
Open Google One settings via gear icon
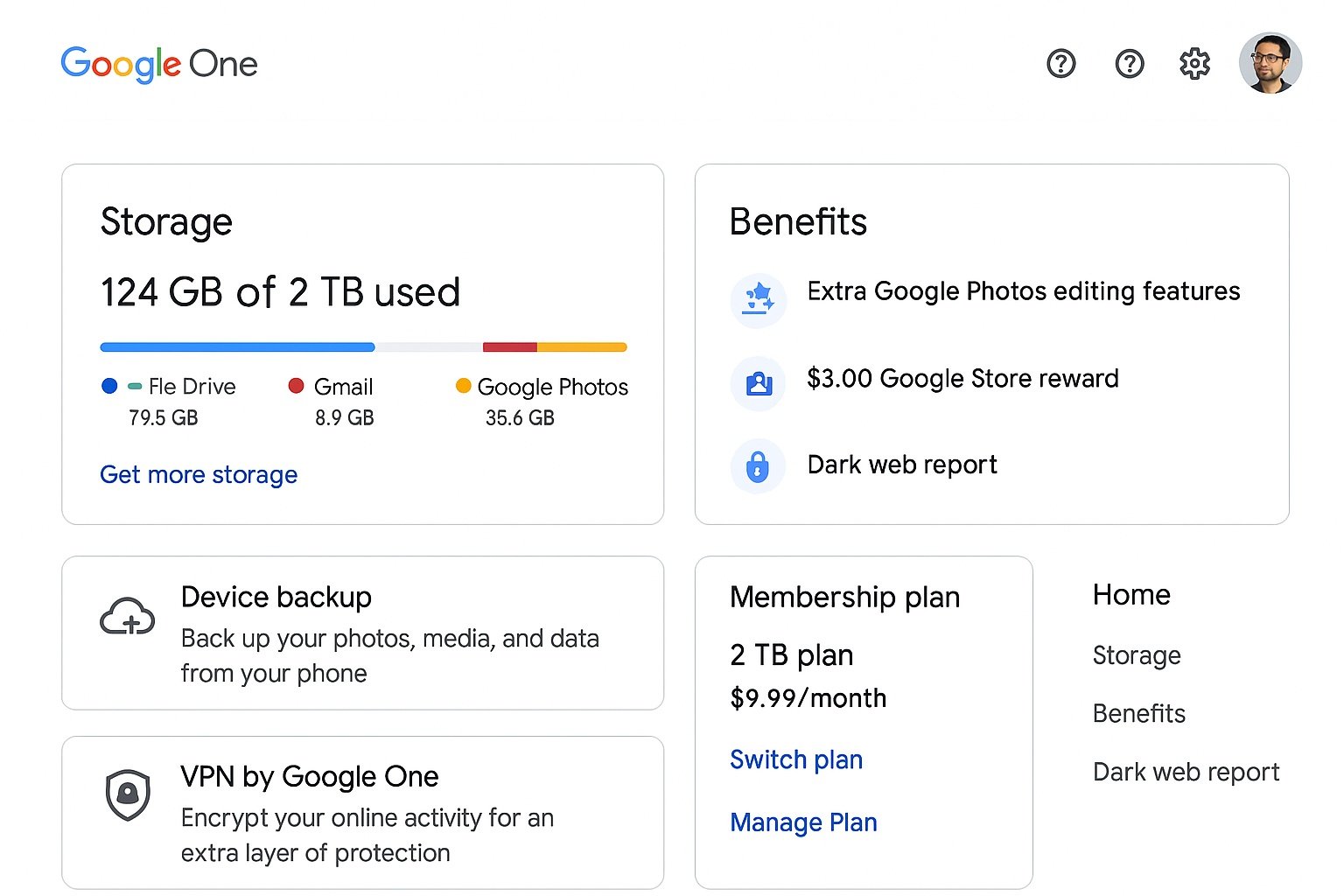[1193, 64]
